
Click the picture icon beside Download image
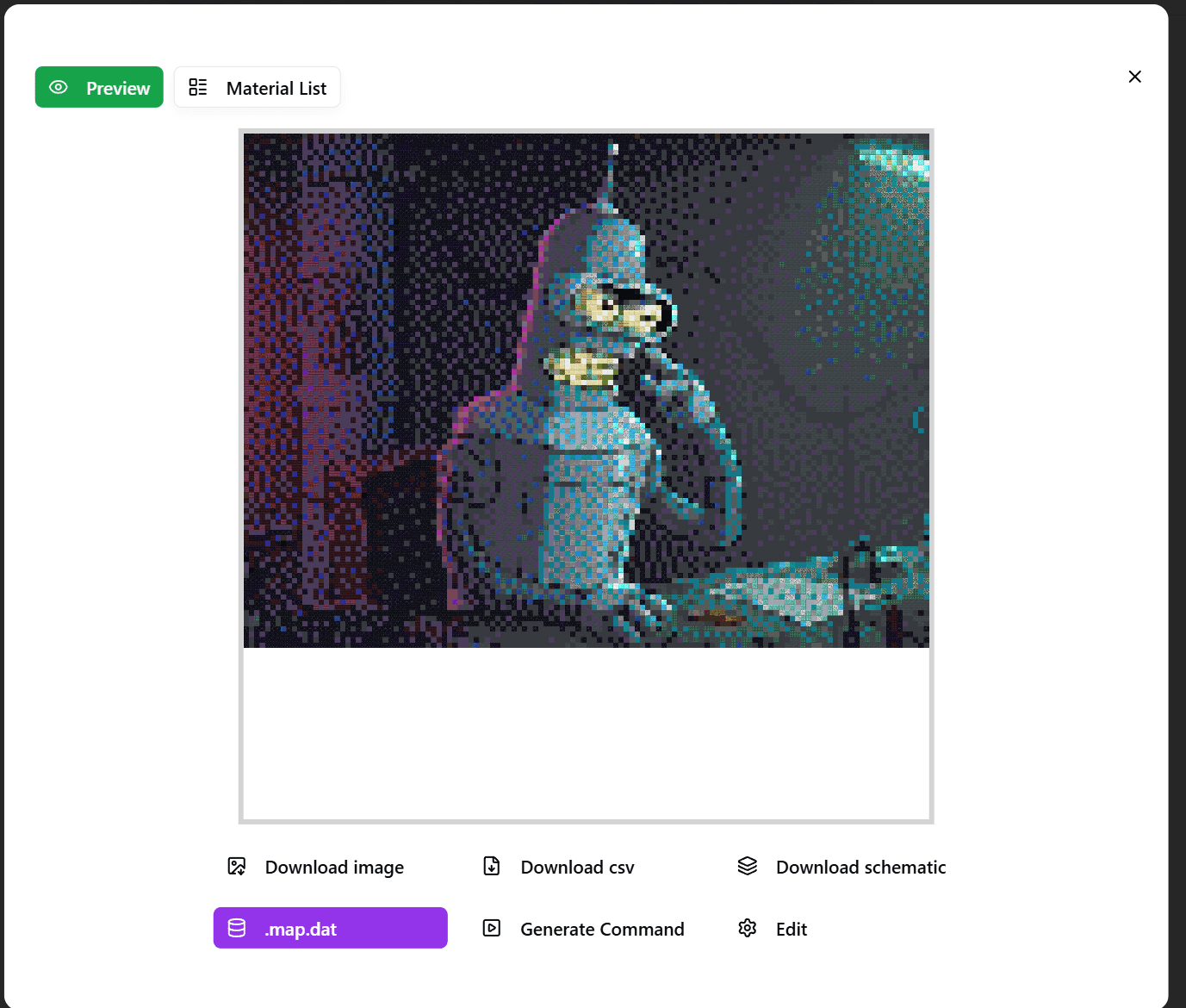point(237,866)
